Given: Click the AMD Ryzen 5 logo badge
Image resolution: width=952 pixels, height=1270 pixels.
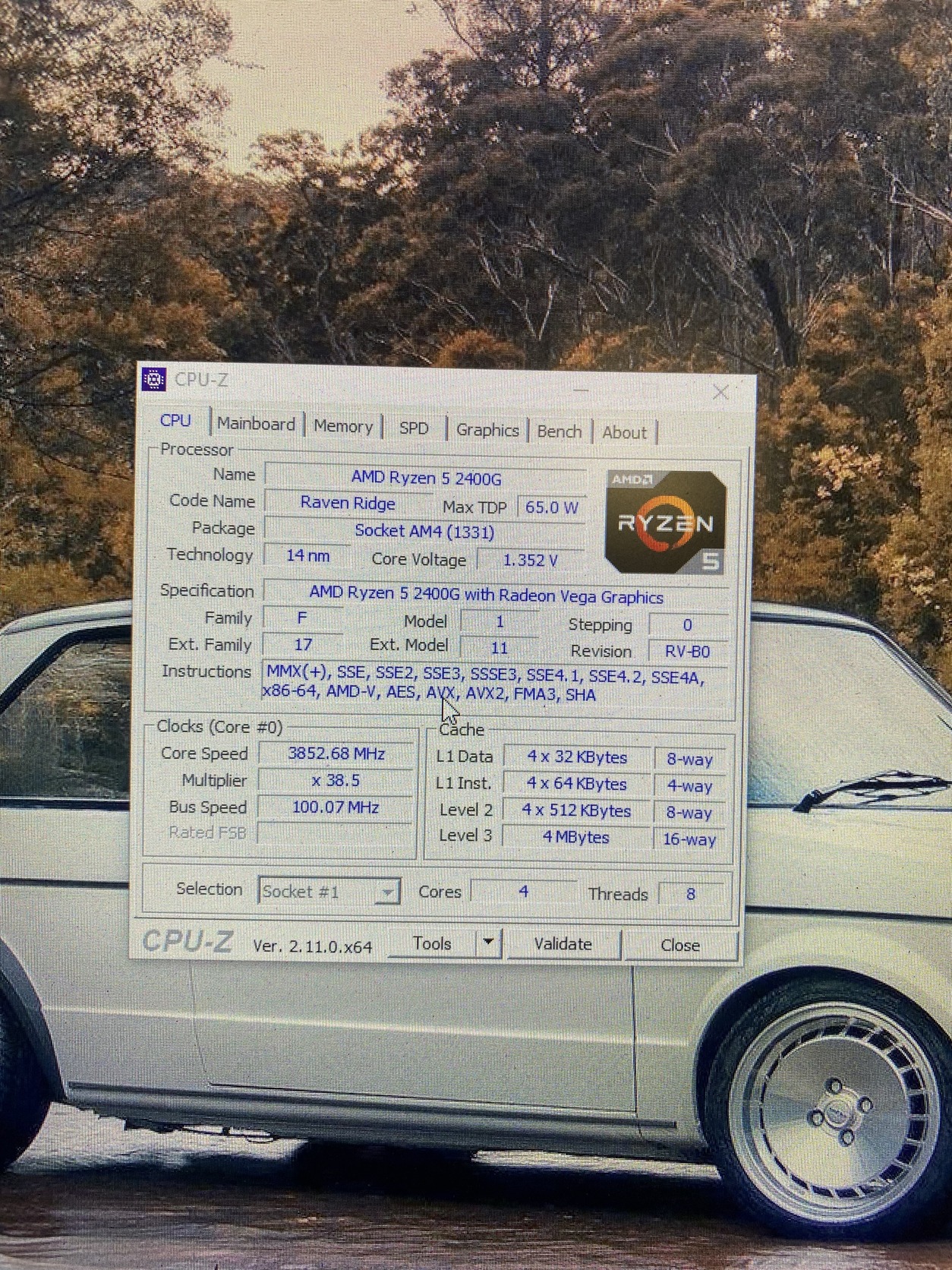Looking at the screenshot, I should (x=665, y=522).
